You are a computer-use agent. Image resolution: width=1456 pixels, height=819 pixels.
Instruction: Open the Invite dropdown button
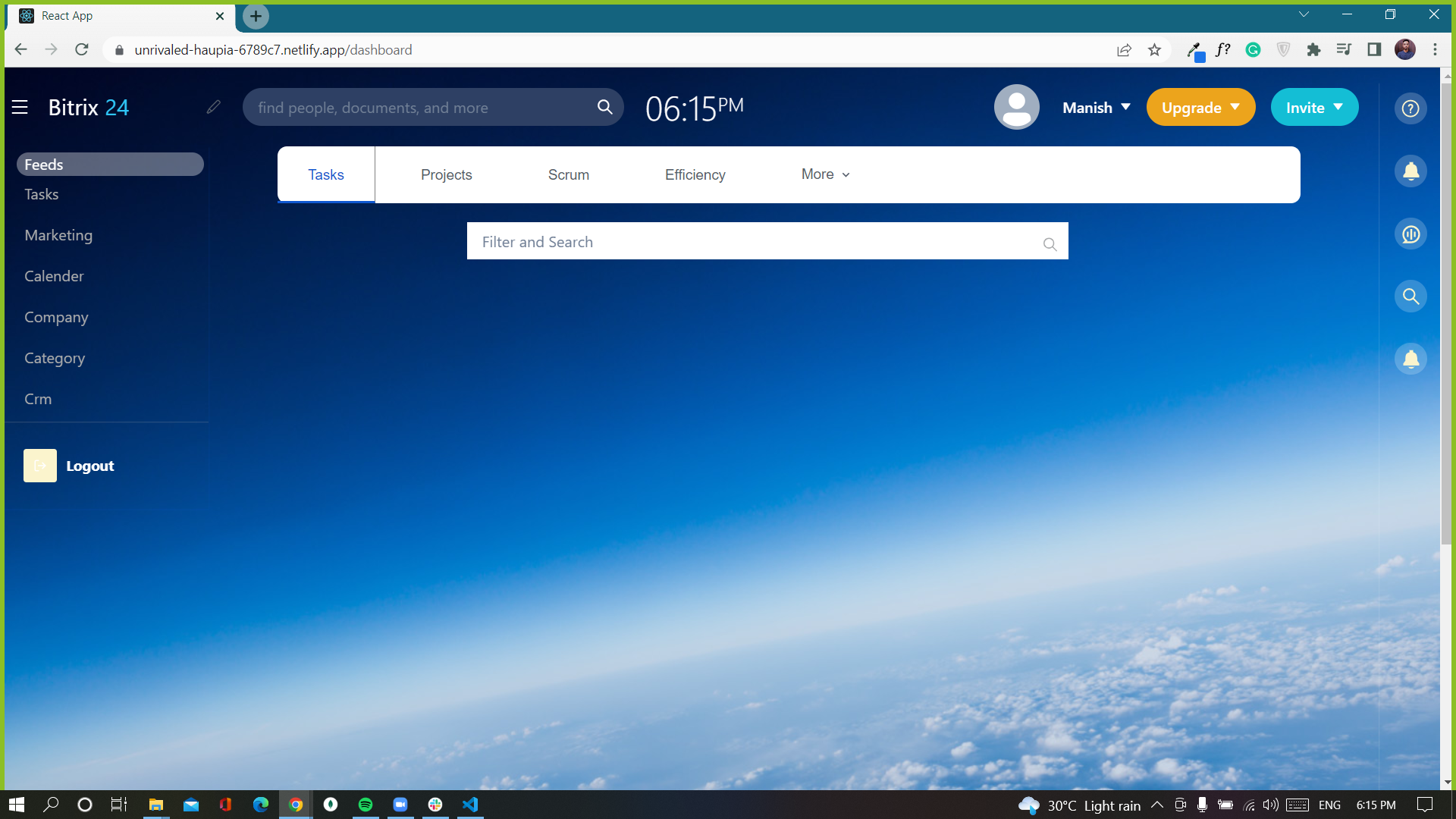click(x=1314, y=108)
